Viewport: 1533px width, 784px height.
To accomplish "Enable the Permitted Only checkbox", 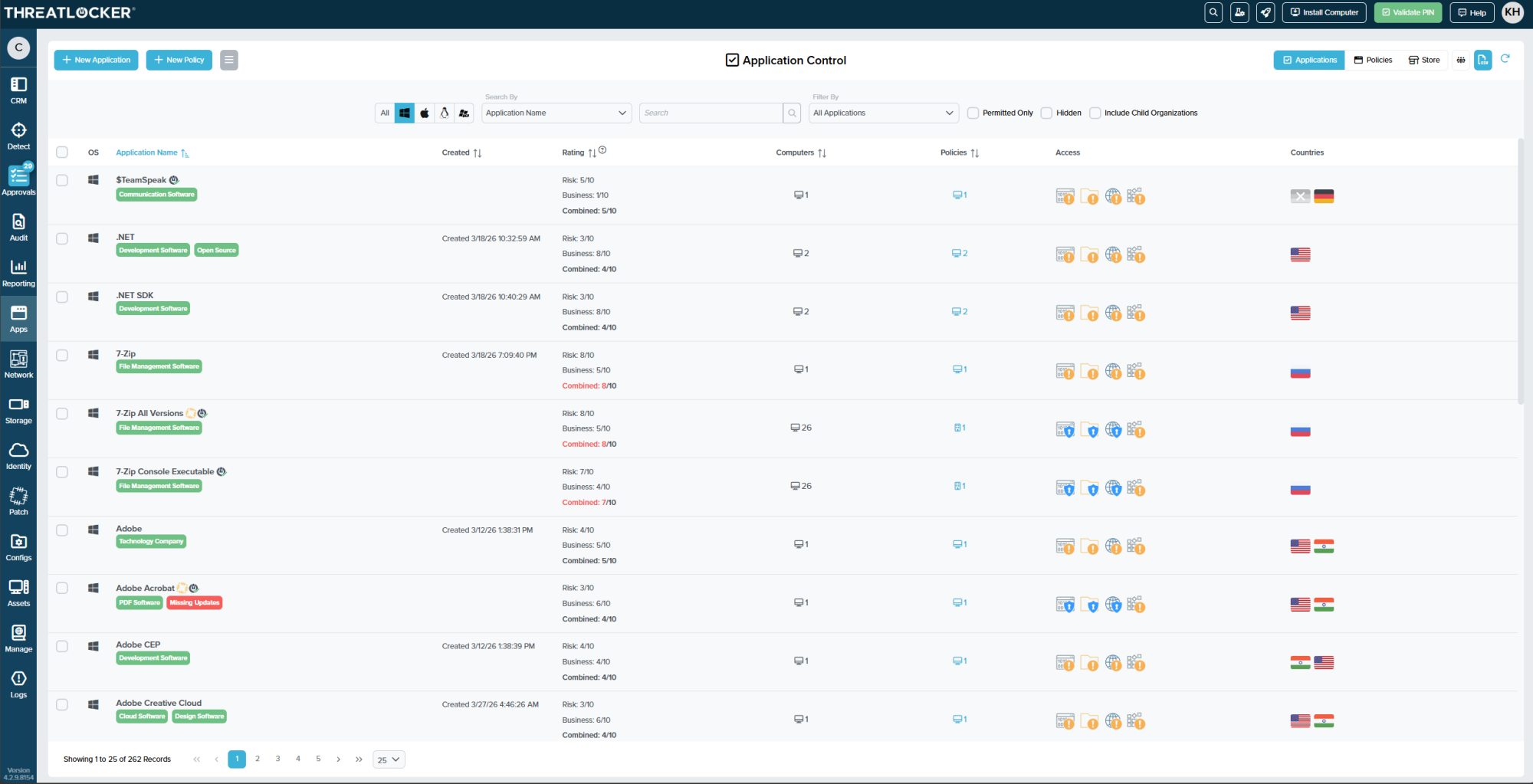I will [973, 113].
